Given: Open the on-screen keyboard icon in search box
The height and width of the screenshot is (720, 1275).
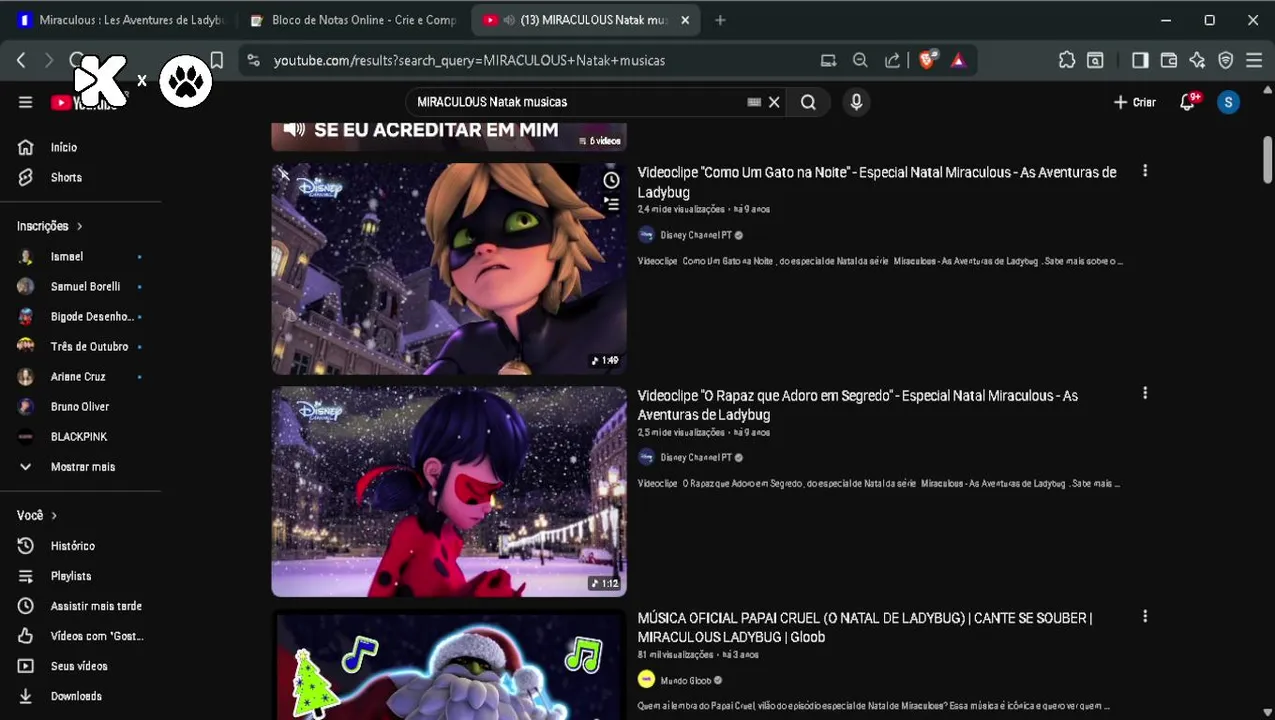Looking at the screenshot, I should tap(755, 102).
